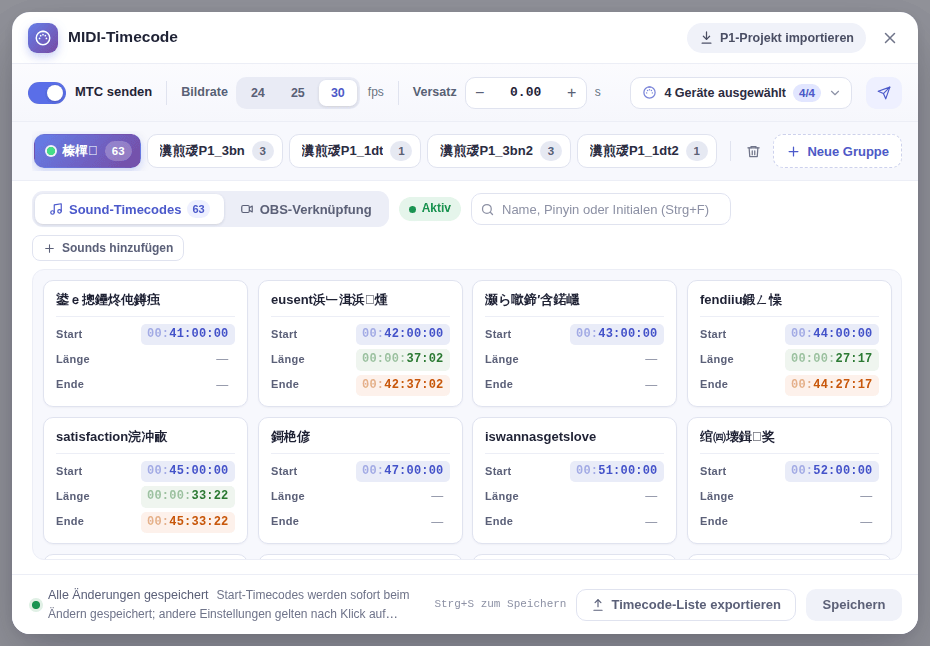Image resolution: width=930 pixels, height=646 pixels.
Task: Click the MIDI-Timecode app logo icon
Action: click(x=43, y=38)
